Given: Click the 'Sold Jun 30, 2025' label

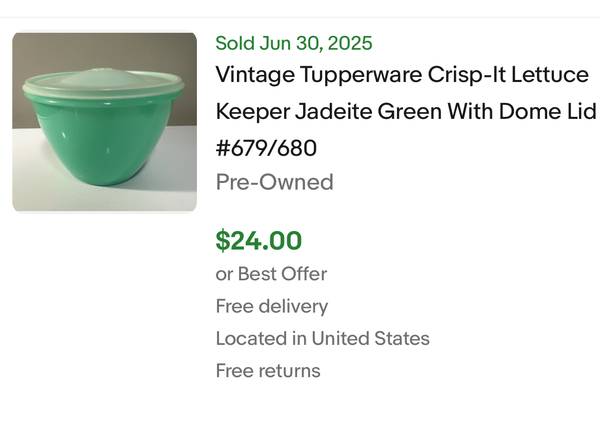Looking at the screenshot, I should [x=294, y=43].
